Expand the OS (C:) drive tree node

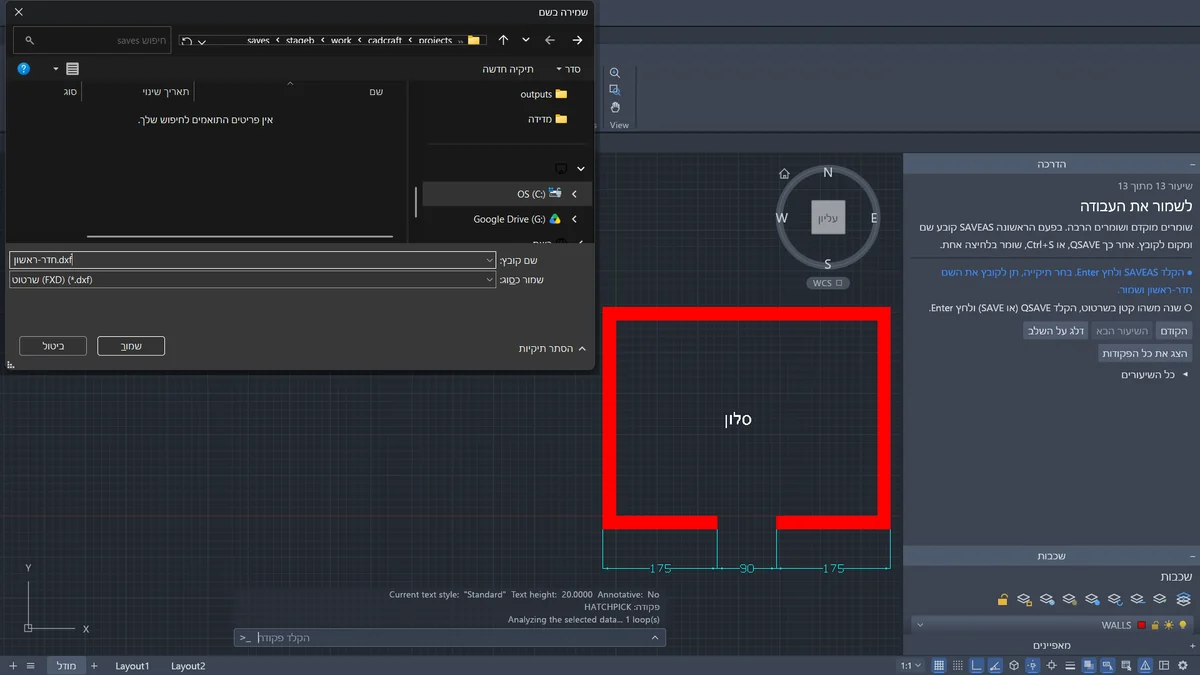pyautogui.click(x=574, y=194)
